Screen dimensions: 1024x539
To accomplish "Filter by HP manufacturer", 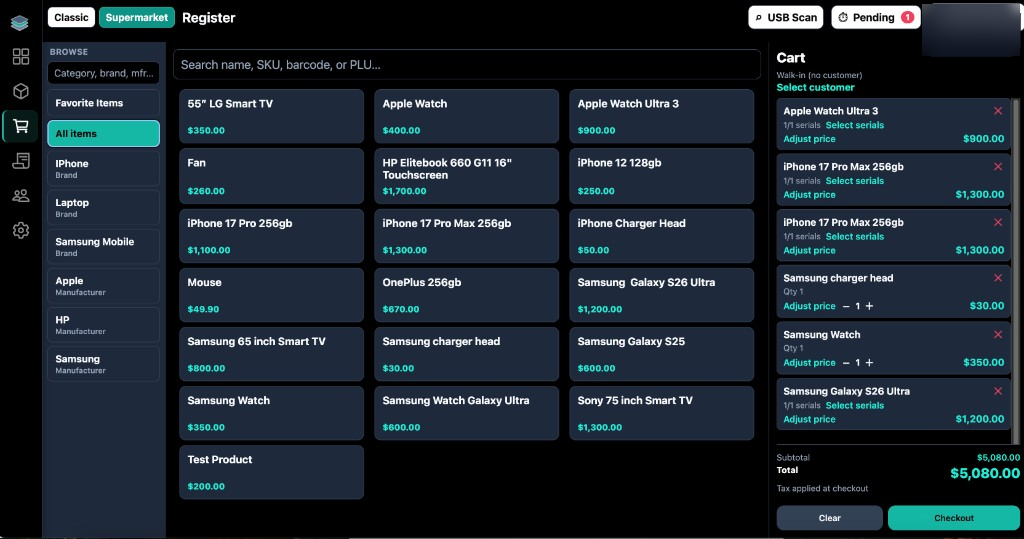I will pyautogui.click(x=103, y=325).
